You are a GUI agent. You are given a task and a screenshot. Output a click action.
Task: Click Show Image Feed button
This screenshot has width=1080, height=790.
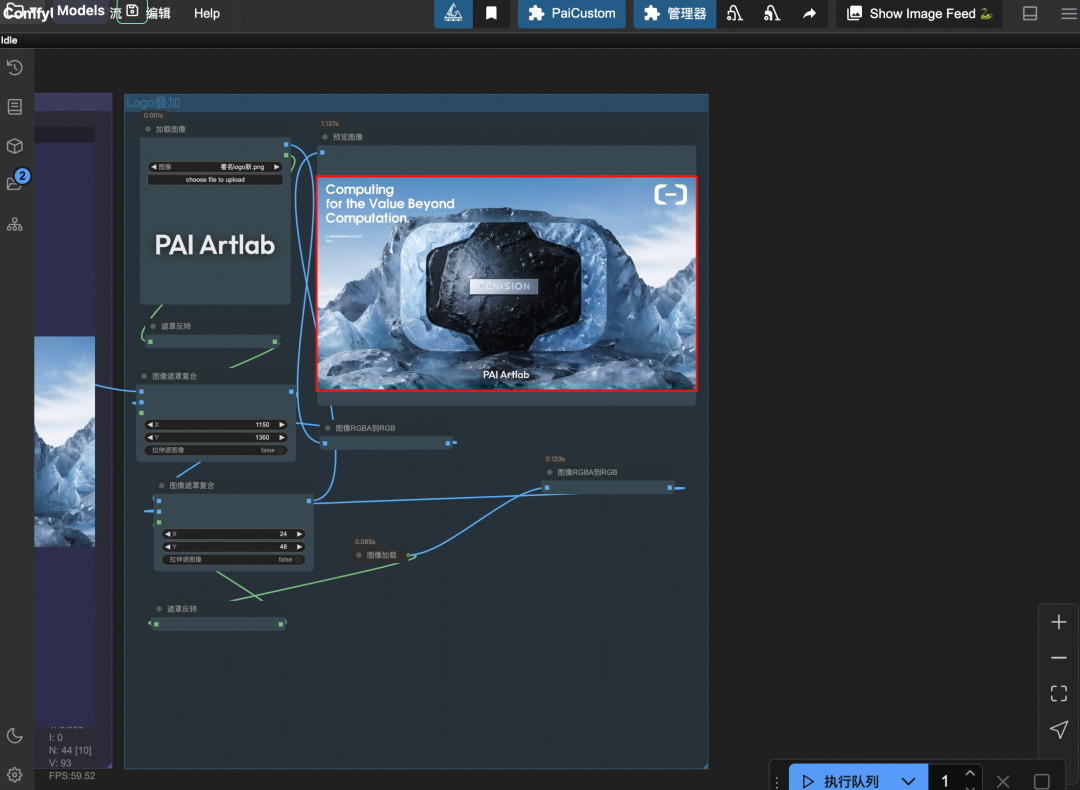tap(920, 13)
